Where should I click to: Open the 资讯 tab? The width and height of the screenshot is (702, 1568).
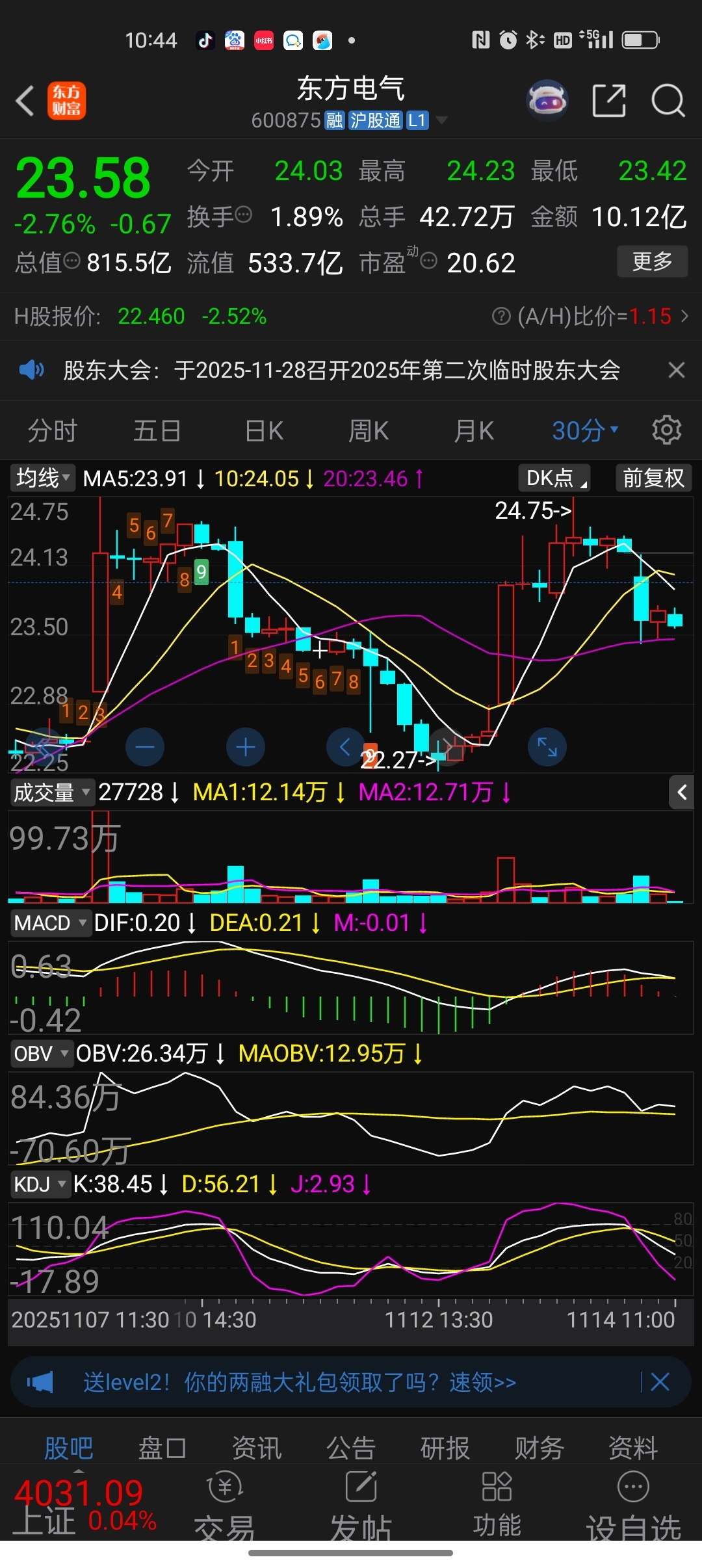click(x=257, y=1448)
